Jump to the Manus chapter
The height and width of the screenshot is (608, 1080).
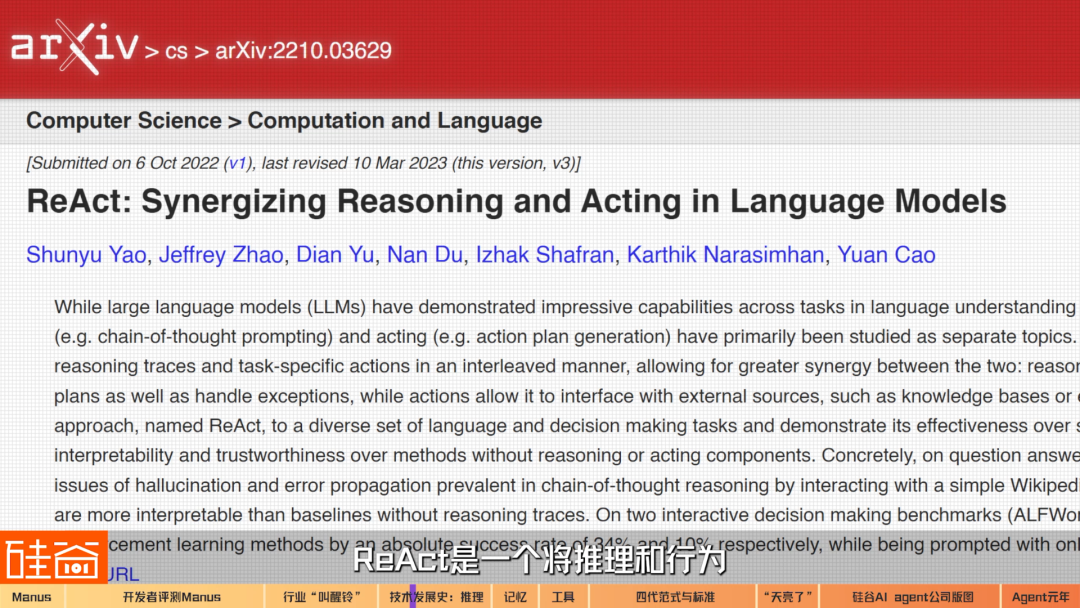click(32, 596)
